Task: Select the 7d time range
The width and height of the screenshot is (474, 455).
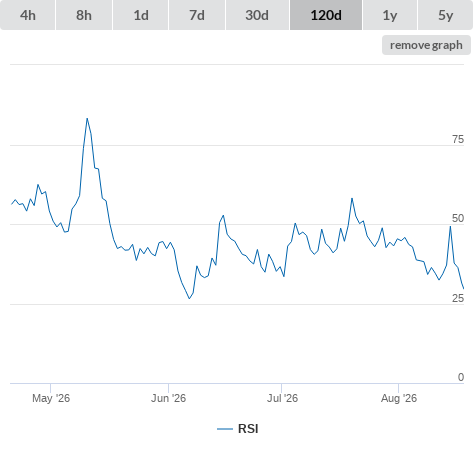Action: click(x=197, y=15)
